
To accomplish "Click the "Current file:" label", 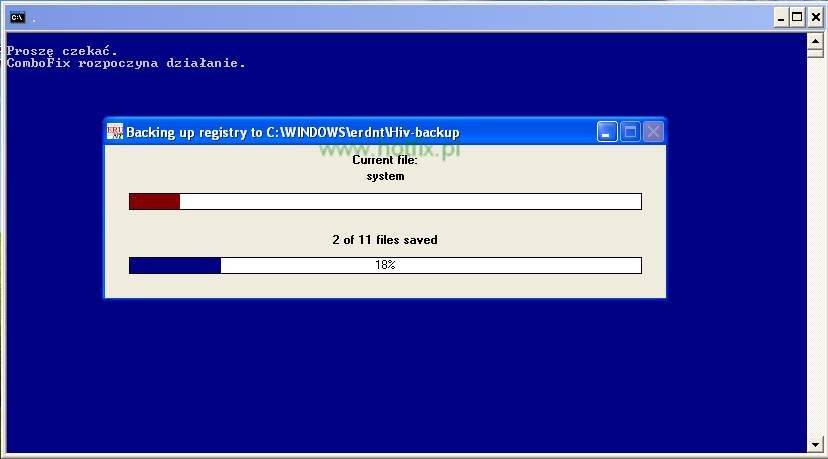I will click(x=385, y=160).
